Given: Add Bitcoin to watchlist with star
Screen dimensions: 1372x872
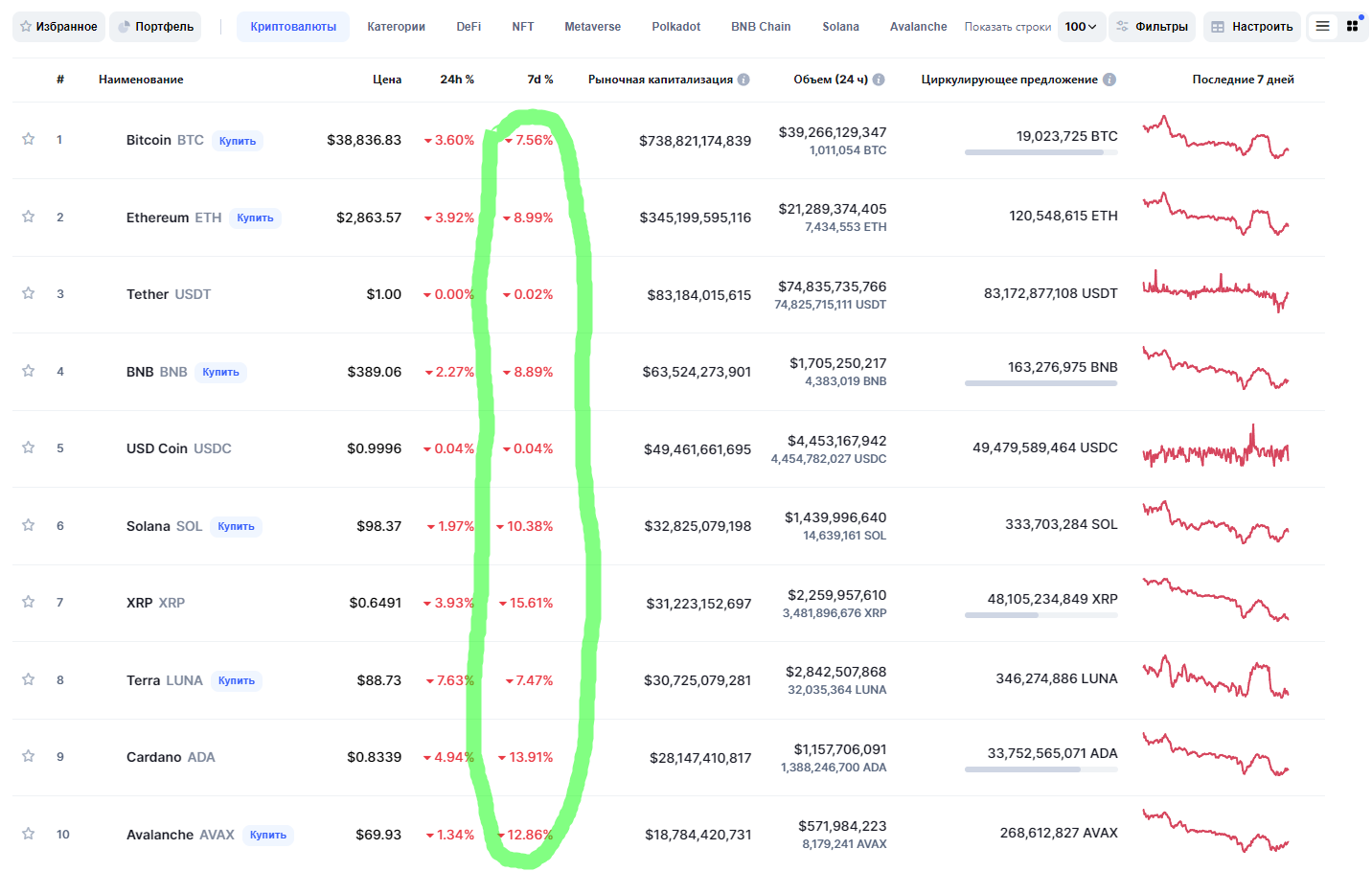Looking at the screenshot, I should (29, 140).
